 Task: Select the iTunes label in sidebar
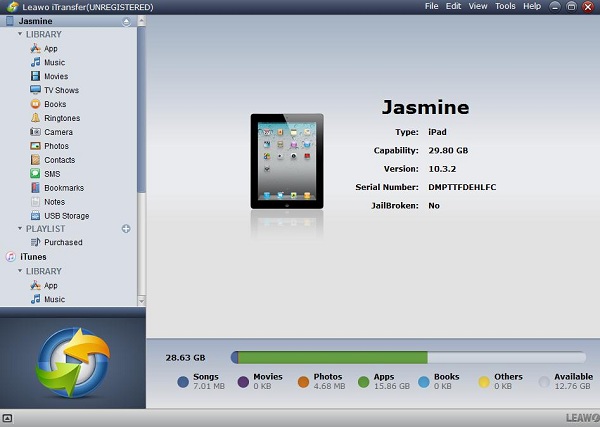point(33,257)
